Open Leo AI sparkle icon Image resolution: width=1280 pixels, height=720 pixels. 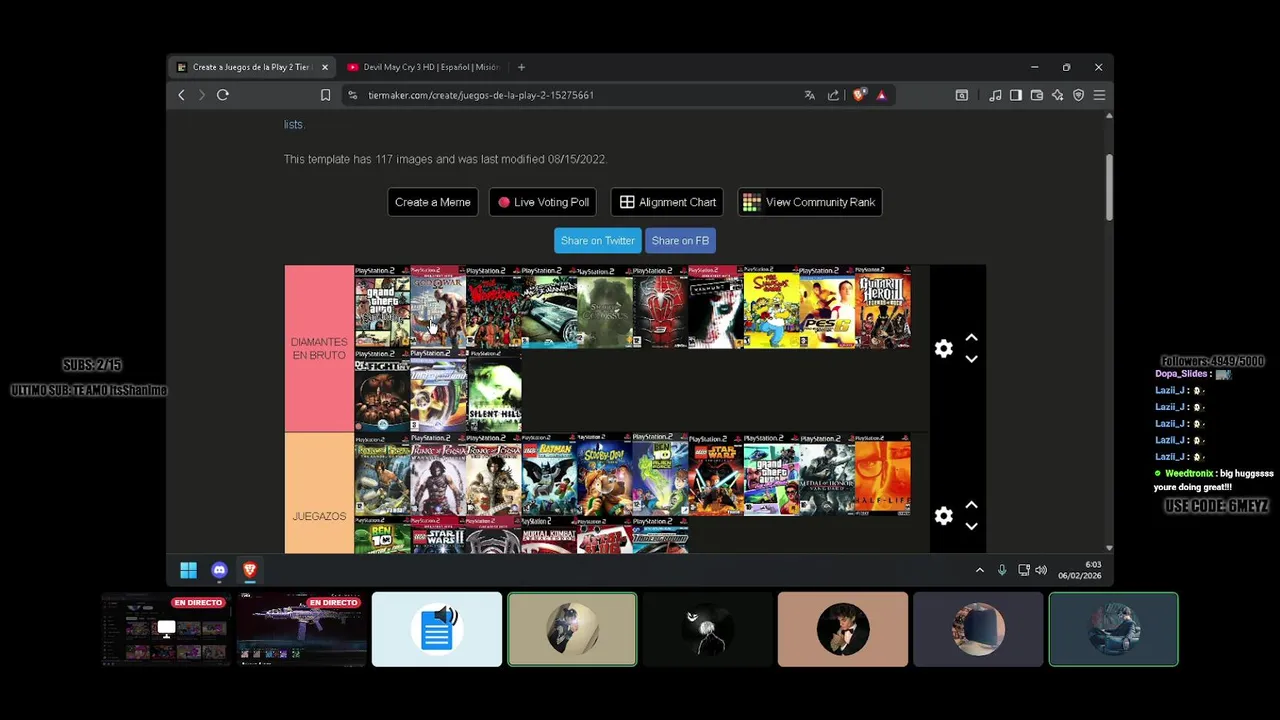click(1057, 95)
